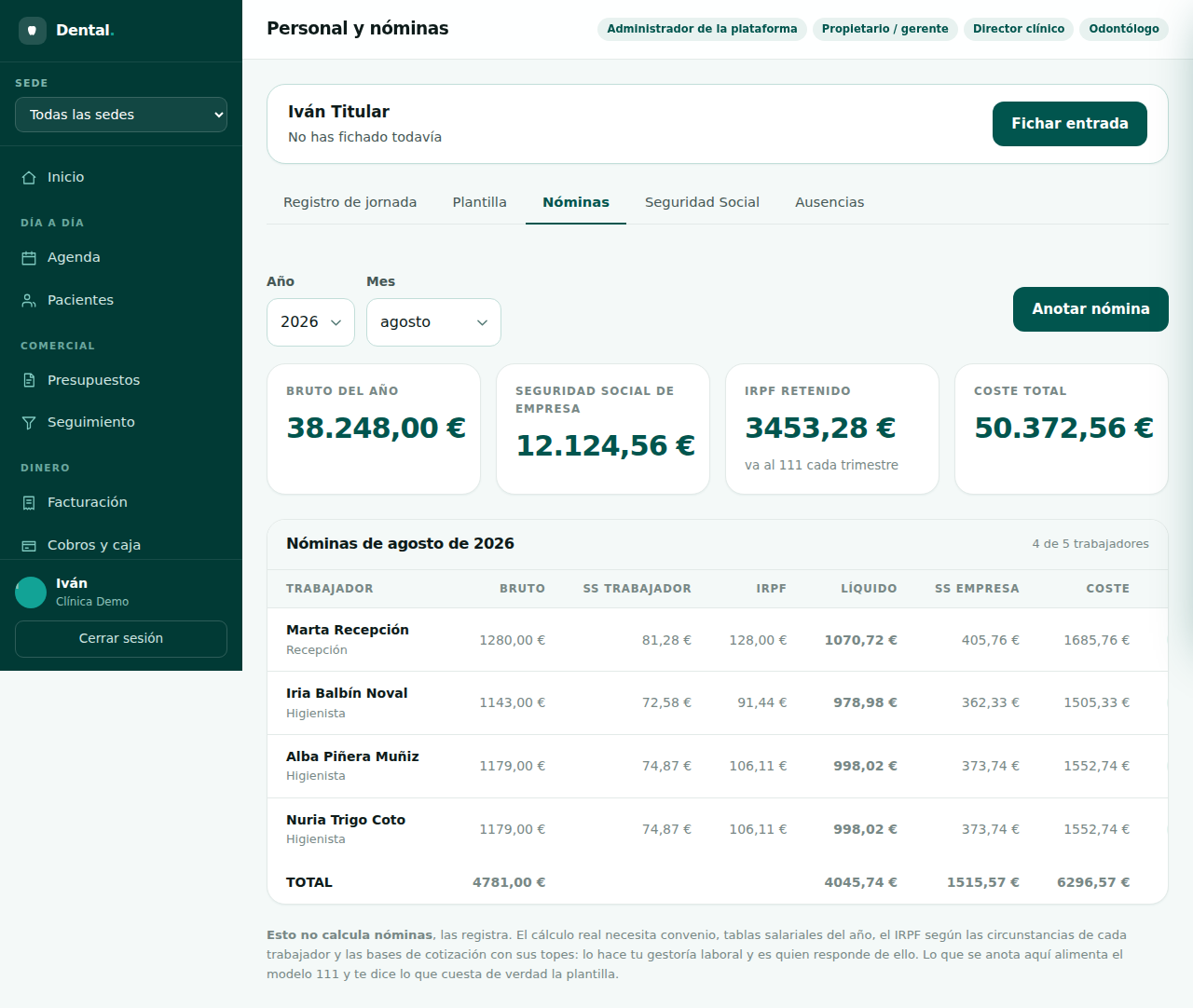Open the Ausencias tab

(x=830, y=202)
